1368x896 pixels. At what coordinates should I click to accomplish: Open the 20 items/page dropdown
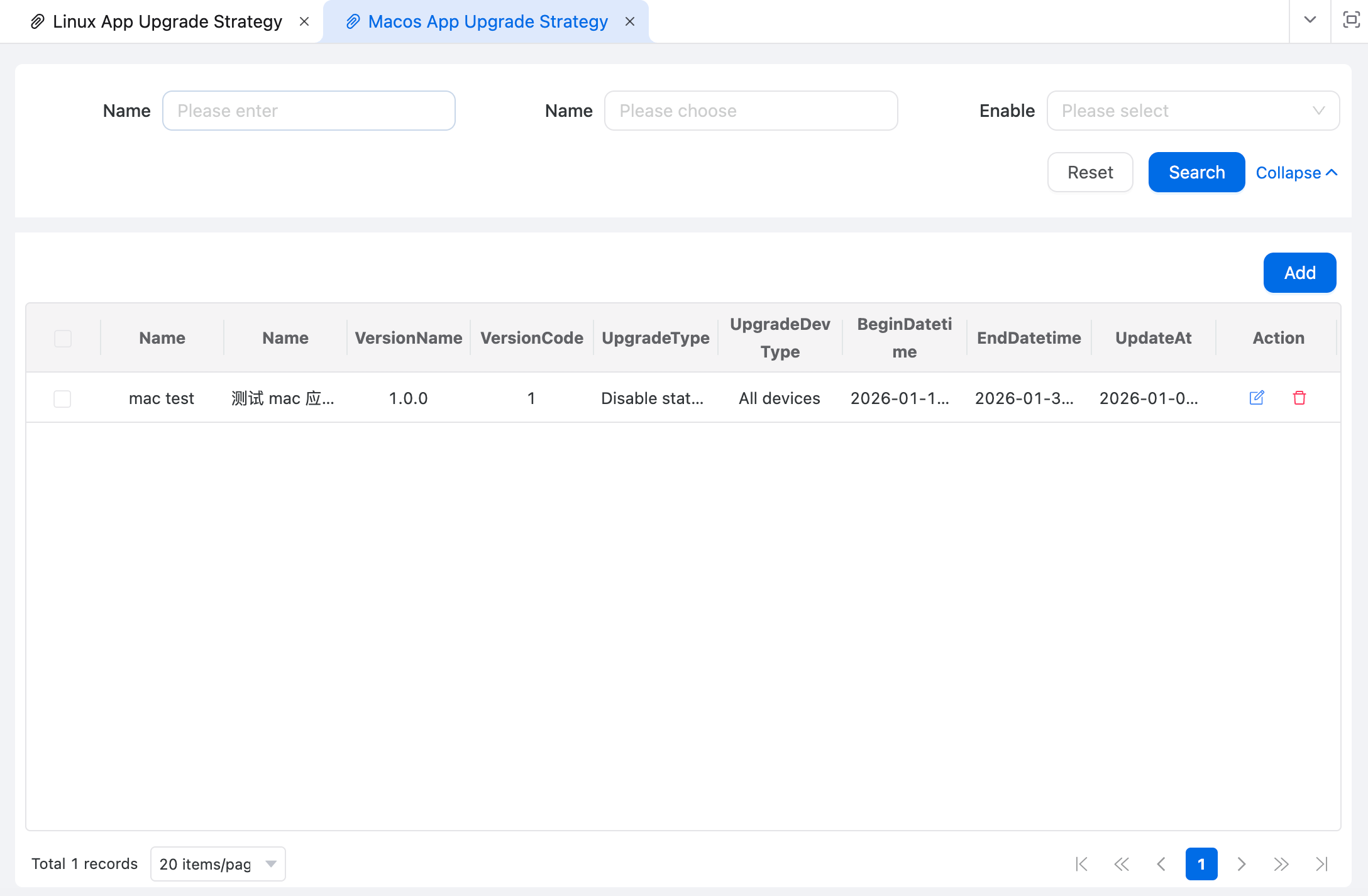218,864
